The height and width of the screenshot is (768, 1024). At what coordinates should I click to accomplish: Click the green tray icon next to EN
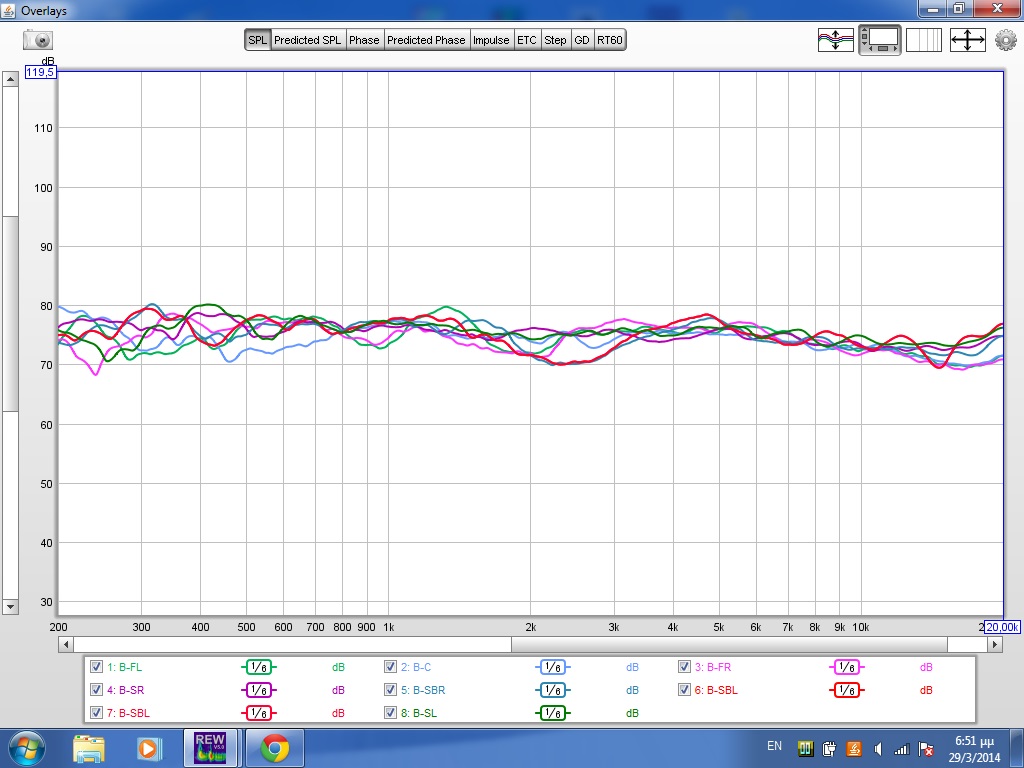(805, 749)
